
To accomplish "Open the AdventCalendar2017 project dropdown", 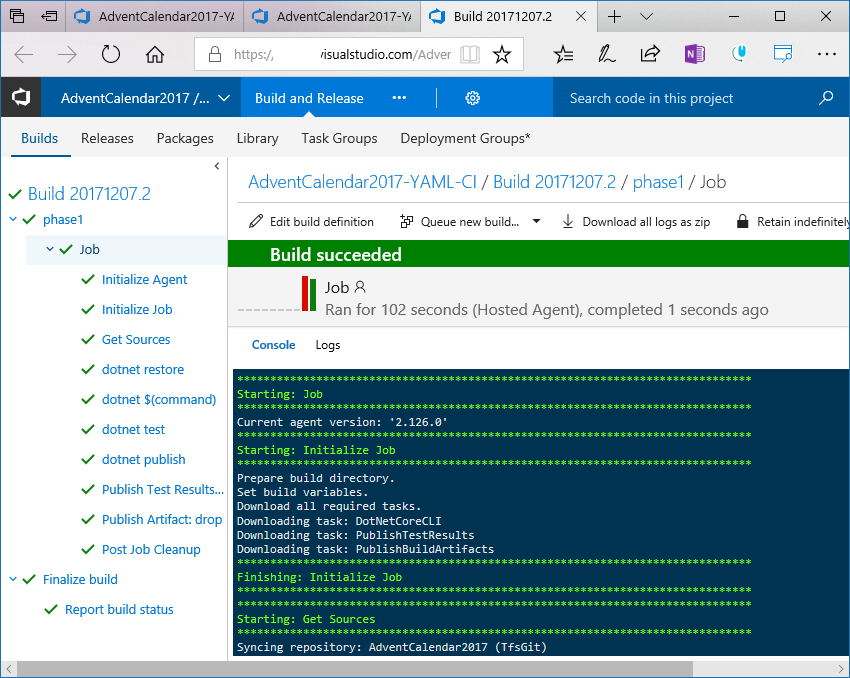I will [224, 98].
